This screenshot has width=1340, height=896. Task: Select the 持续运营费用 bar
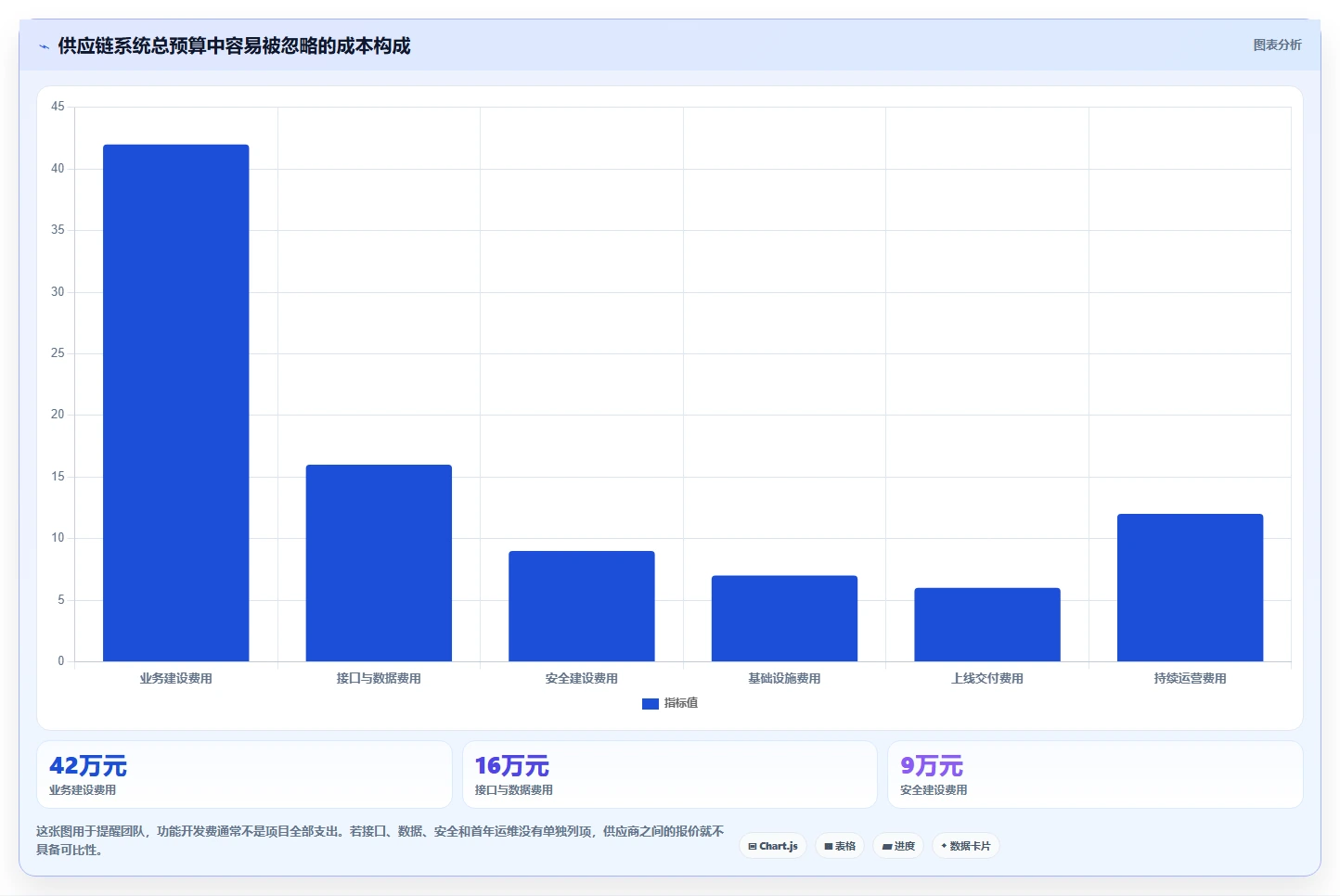1190,587
